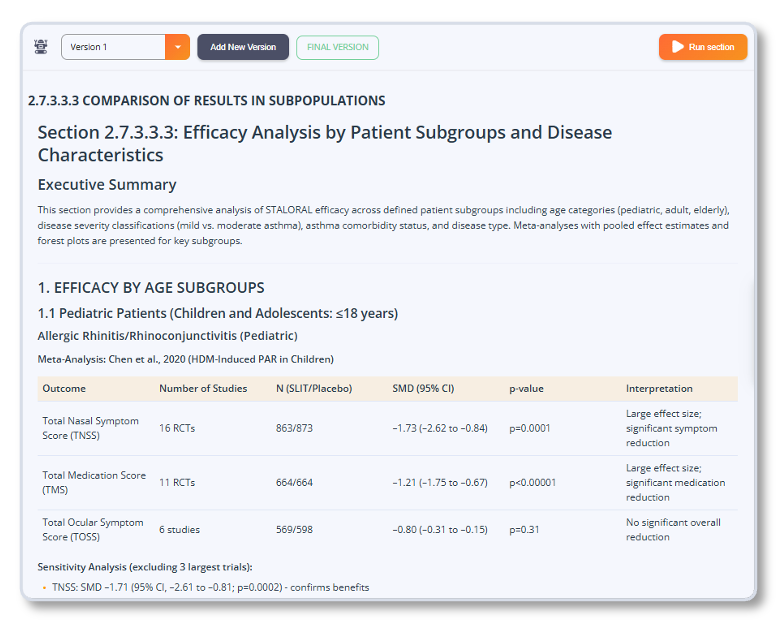This screenshot has width=778, height=624.
Task: Click the robot assistant icon
Action: coord(41,47)
